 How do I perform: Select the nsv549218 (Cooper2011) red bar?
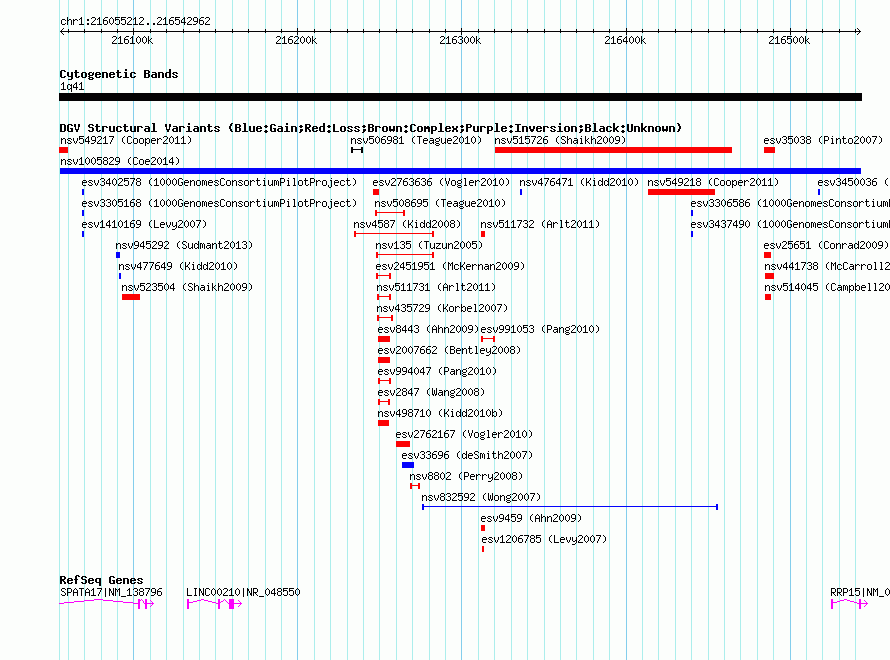point(681,192)
